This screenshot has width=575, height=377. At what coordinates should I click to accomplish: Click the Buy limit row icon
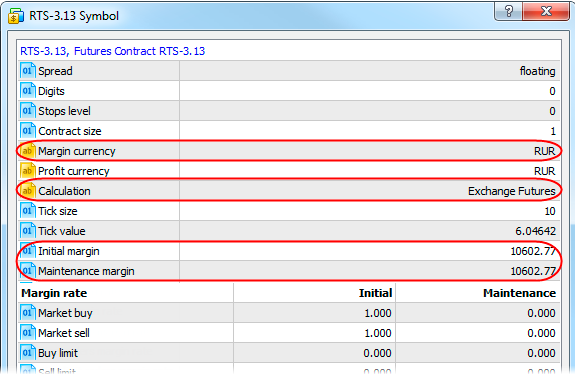click(28, 353)
